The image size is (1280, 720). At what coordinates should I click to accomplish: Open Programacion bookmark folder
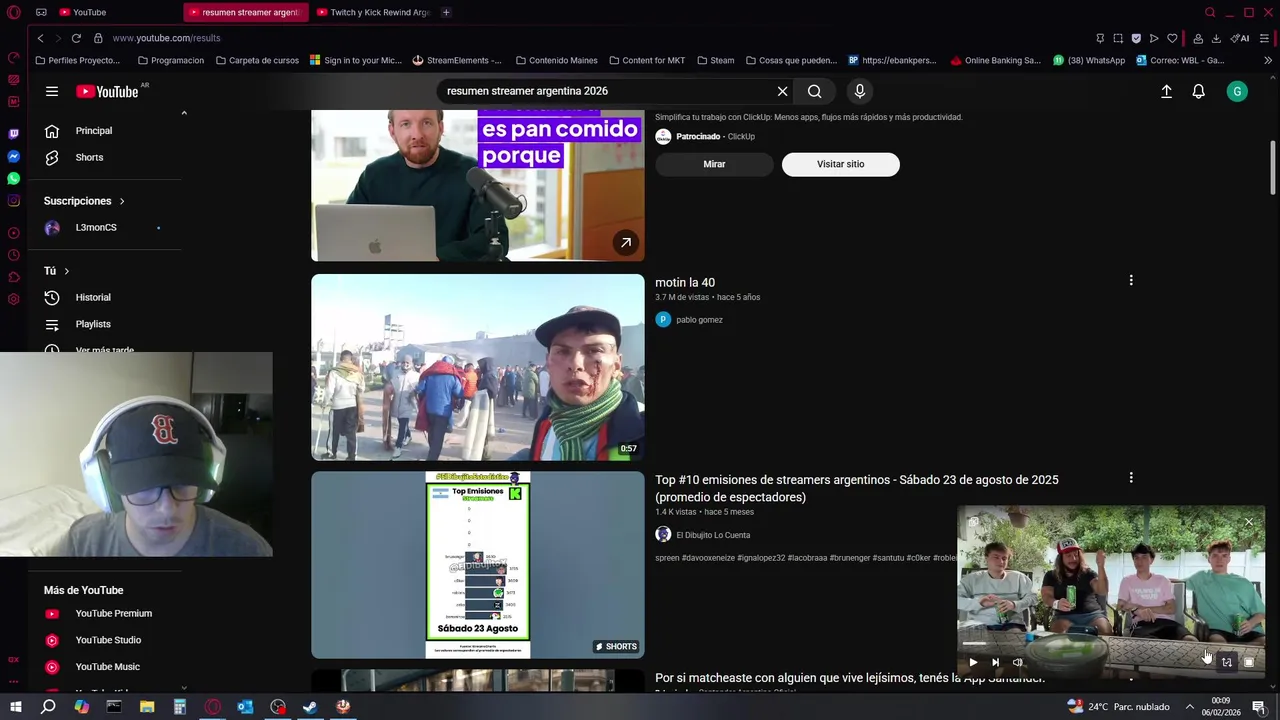click(170, 60)
